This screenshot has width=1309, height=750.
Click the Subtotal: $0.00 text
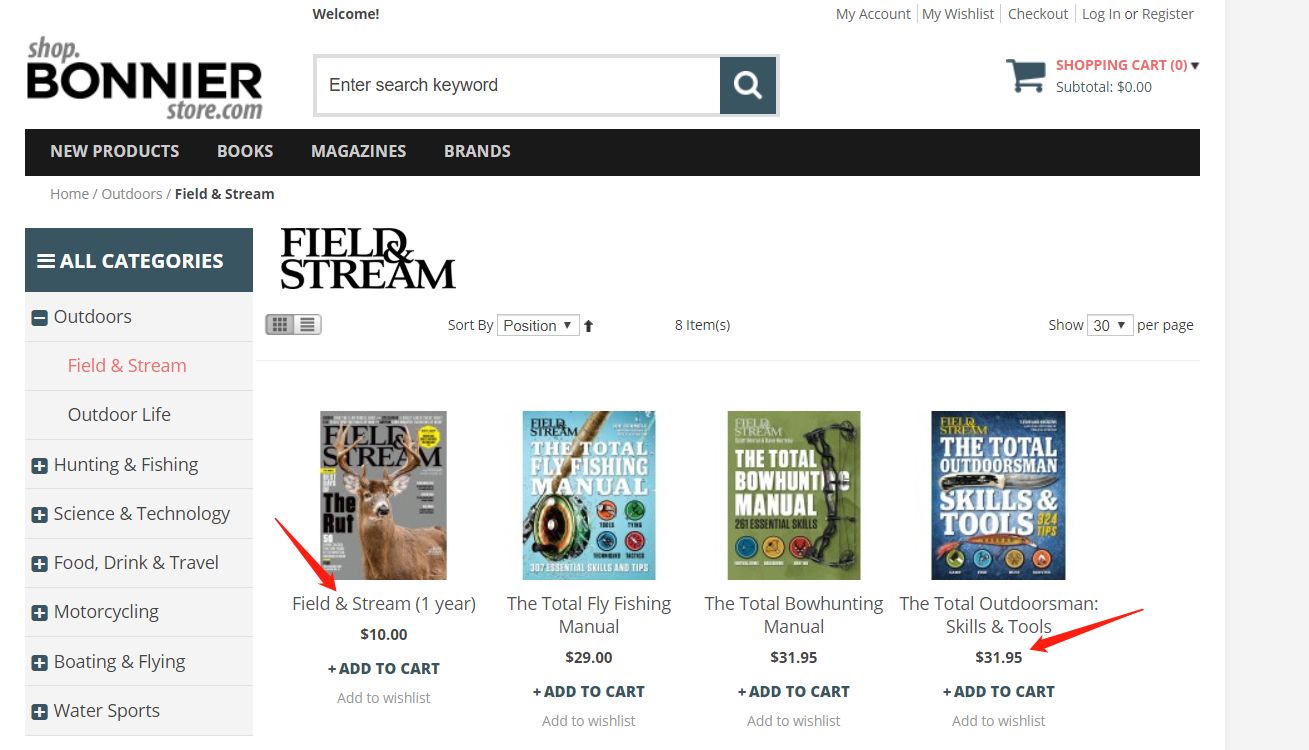click(1104, 87)
